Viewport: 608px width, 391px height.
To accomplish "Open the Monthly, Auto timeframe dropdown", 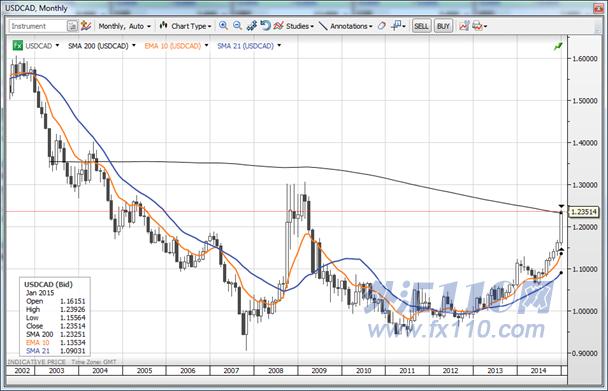I will [x=124, y=26].
